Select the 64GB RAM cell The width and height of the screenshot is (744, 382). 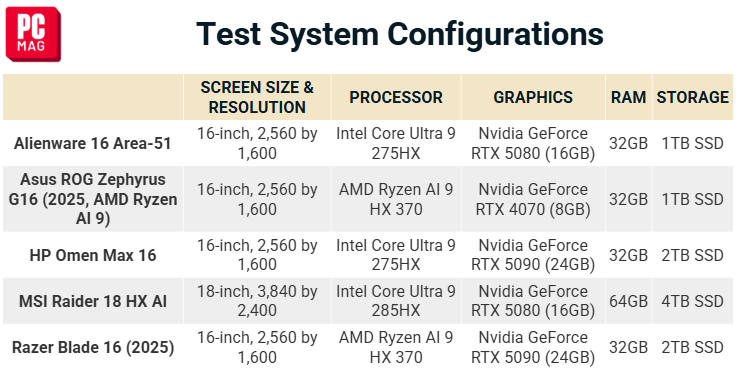pyautogui.click(x=629, y=301)
